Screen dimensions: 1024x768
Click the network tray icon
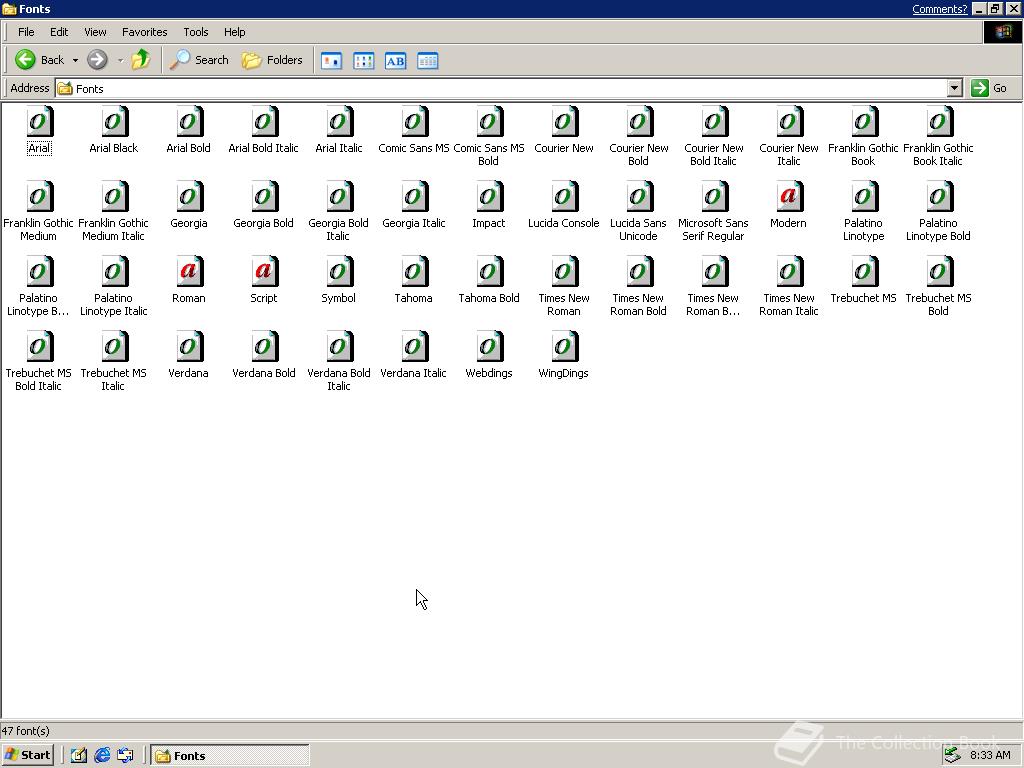point(953,756)
